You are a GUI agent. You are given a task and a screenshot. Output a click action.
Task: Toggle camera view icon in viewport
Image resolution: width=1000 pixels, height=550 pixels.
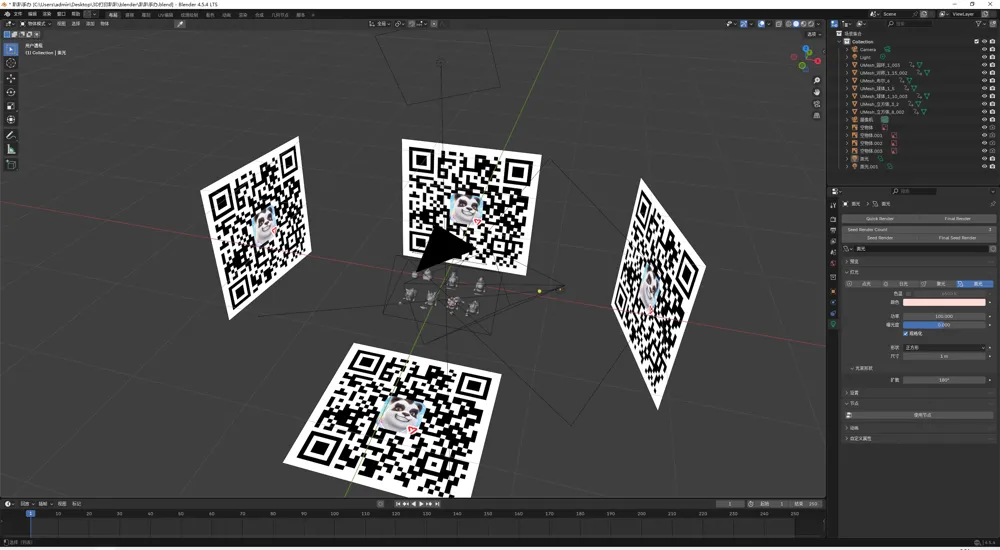pyautogui.click(x=817, y=104)
